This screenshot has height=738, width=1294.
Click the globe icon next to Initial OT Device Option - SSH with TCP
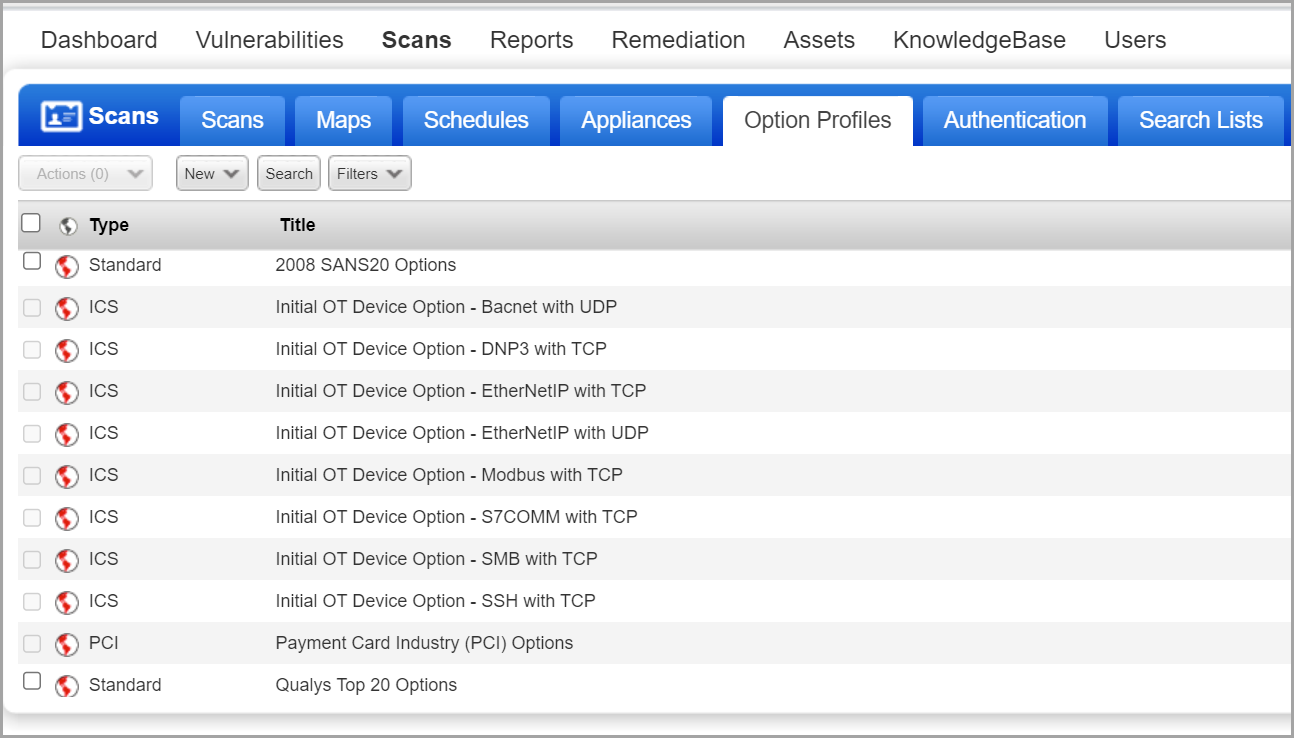click(x=66, y=601)
